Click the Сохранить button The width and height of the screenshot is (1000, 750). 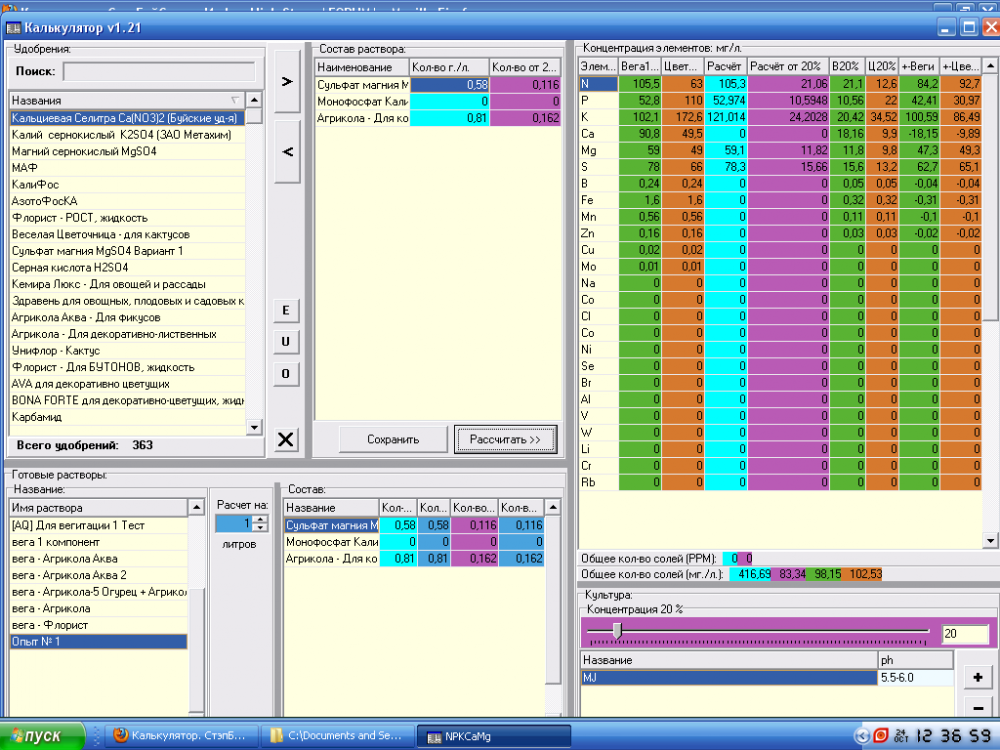coord(393,439)
